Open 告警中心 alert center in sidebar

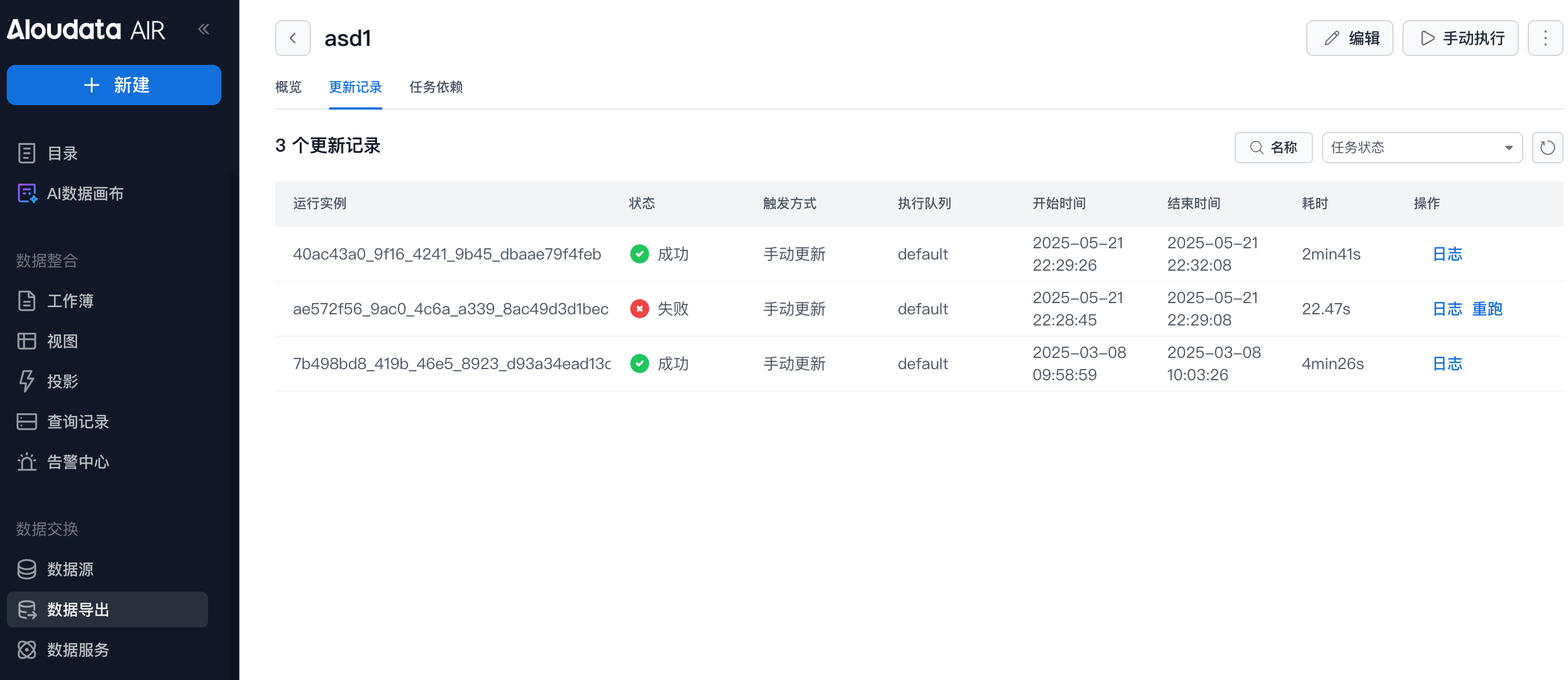point(78,462)
